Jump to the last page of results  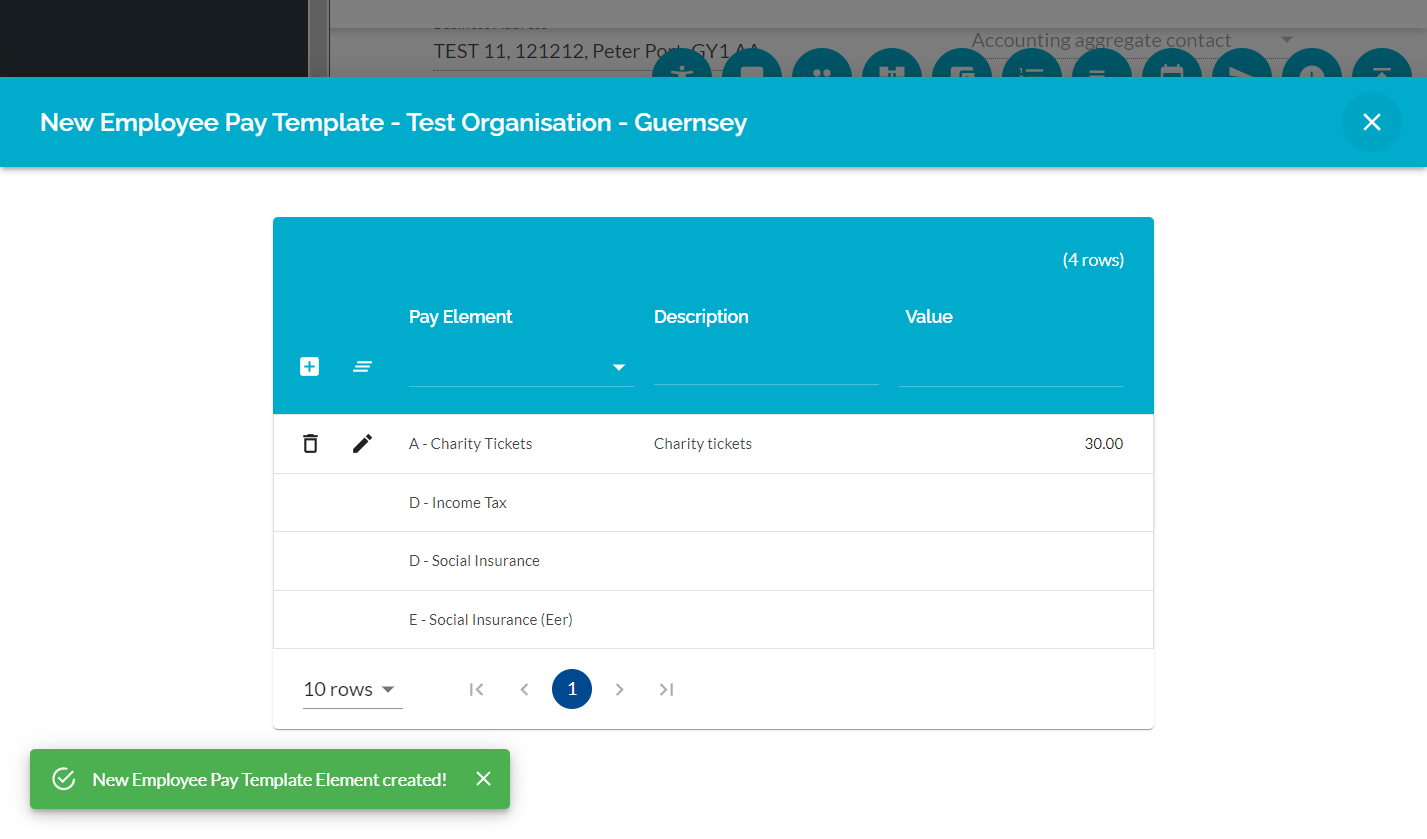coord(667,689)
